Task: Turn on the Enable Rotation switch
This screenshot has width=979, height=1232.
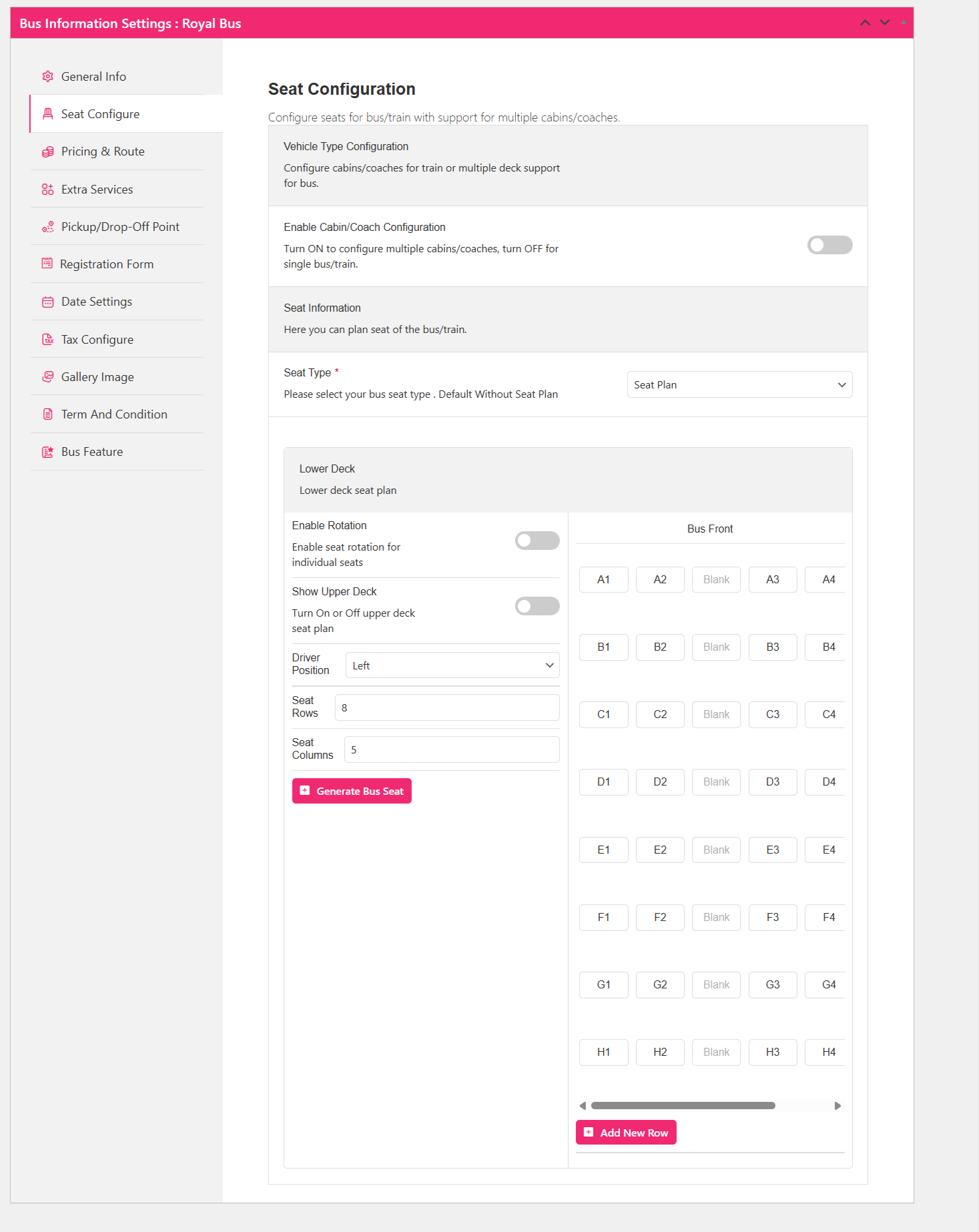Action: point(537,541)
